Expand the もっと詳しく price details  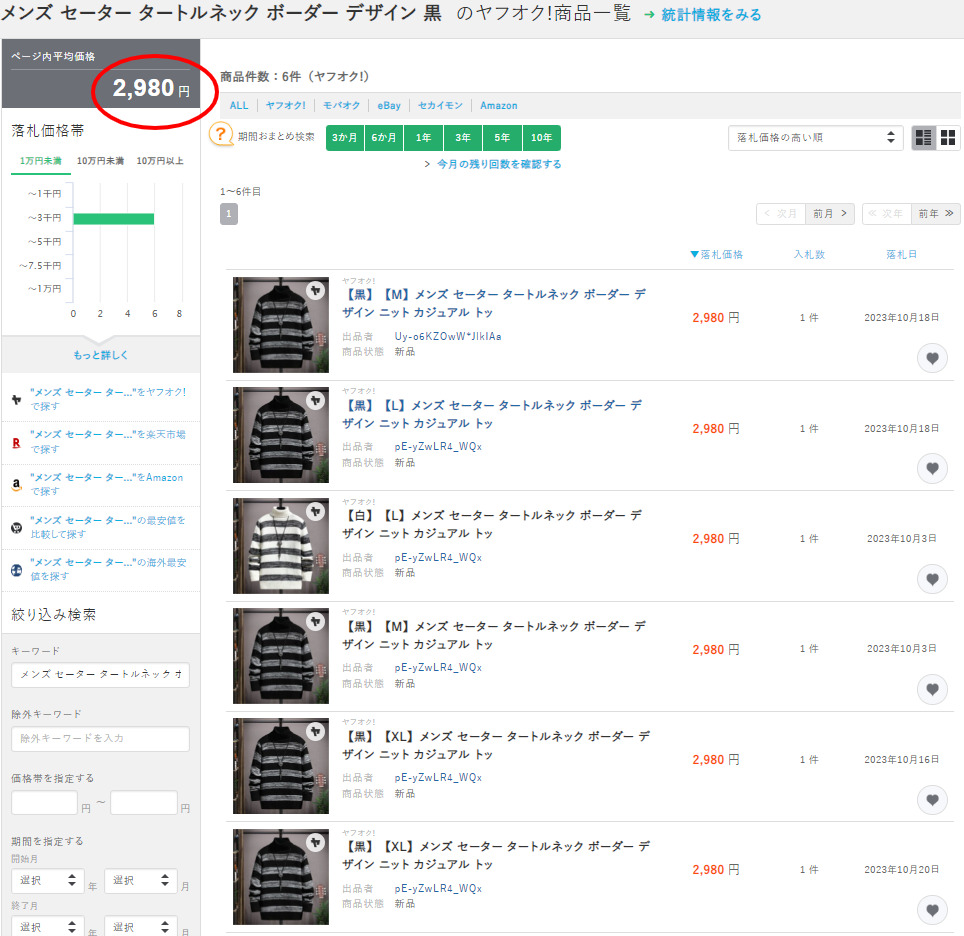pos(100,355)
